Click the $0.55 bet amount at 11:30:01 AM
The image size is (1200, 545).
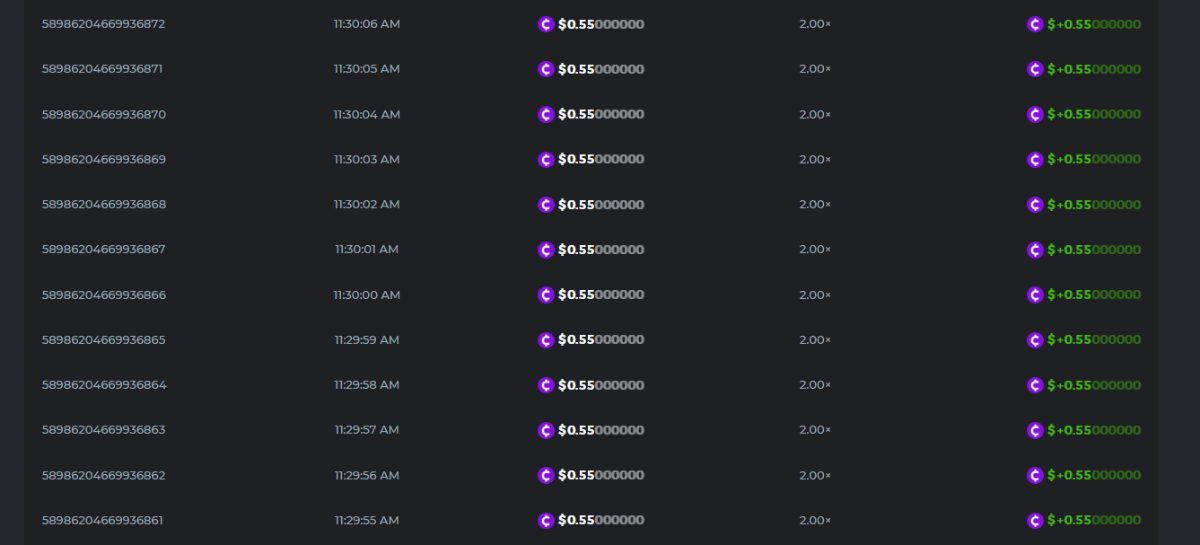coord(601,249)
